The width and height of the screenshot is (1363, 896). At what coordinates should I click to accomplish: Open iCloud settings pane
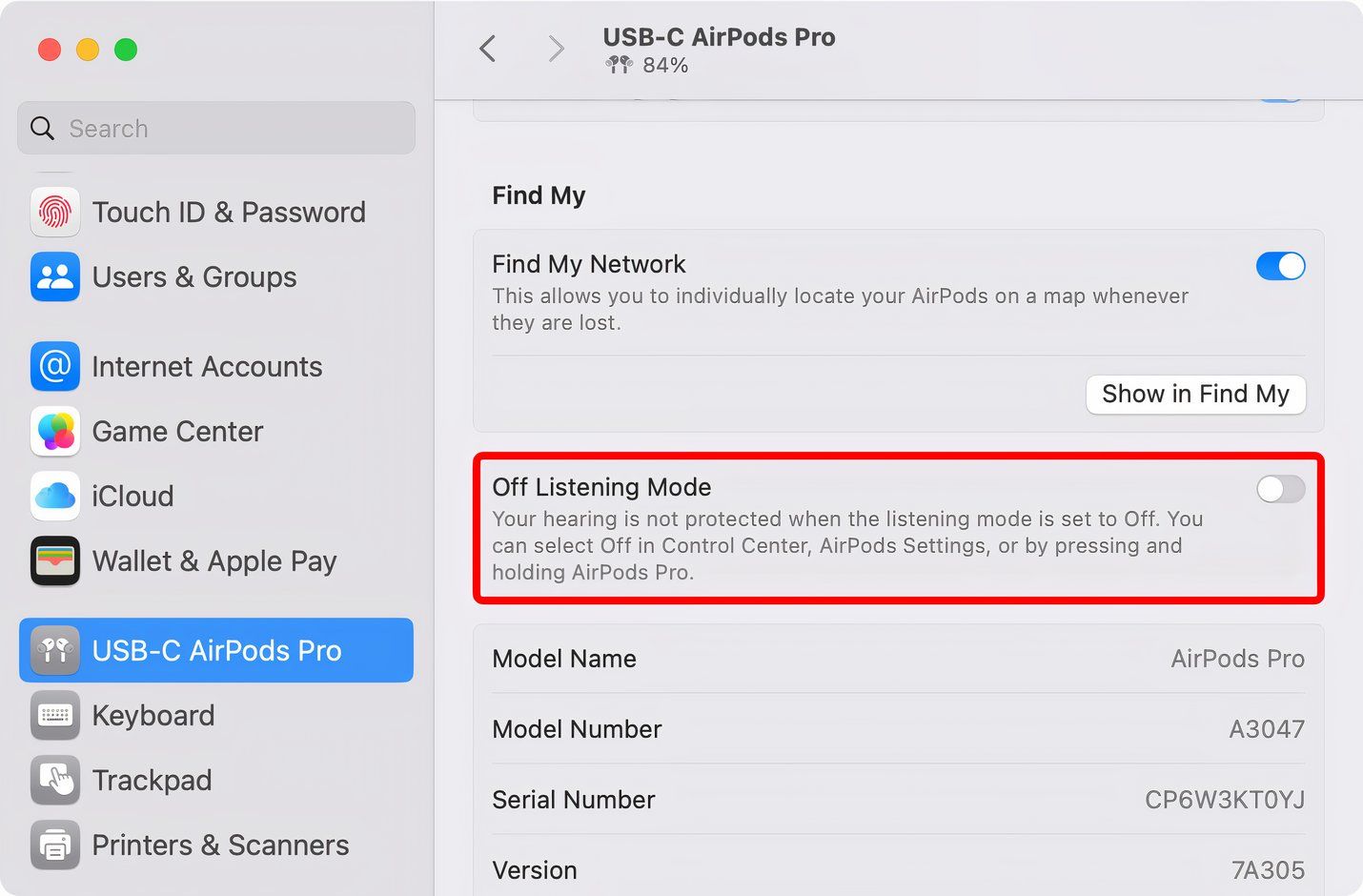pos(216,496)
